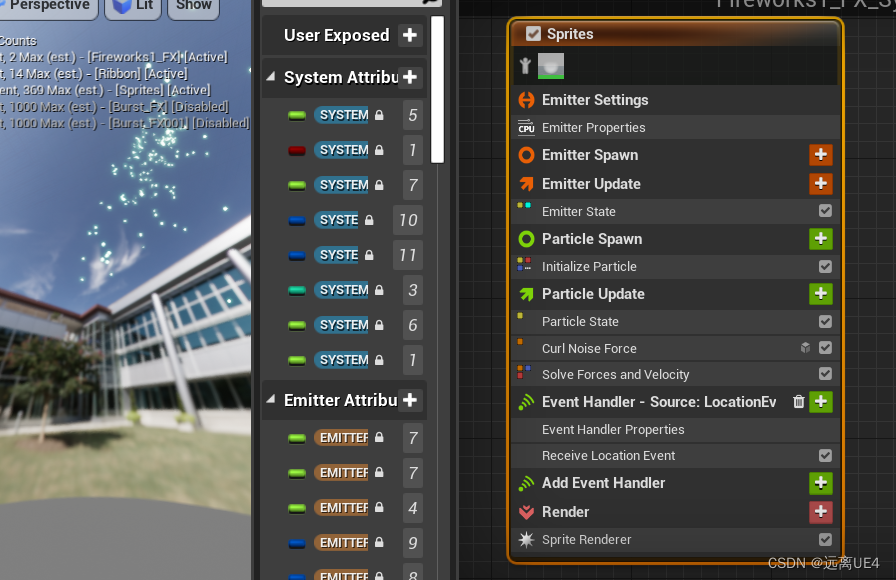The image size is (896, 580).
Task: Select the Emitter Spawn stage
Action: (x=590, y=155)
